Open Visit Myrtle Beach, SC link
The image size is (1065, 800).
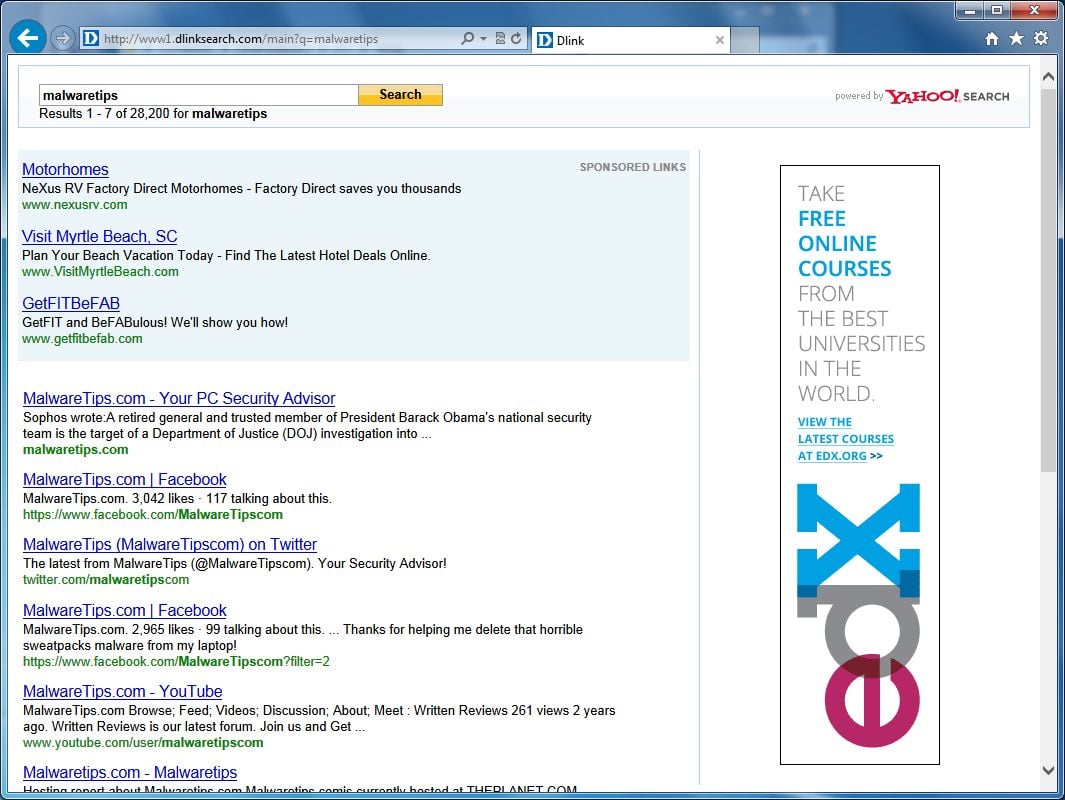[x=99, y=236]
